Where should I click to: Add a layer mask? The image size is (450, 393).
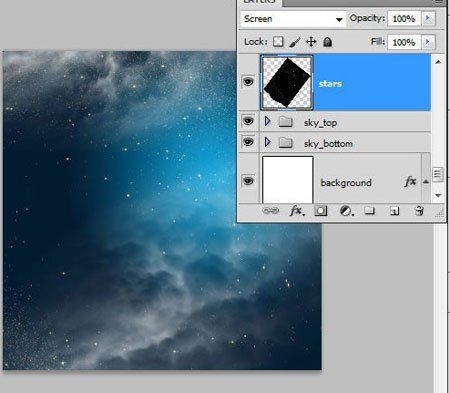click(x=321, y=211)
